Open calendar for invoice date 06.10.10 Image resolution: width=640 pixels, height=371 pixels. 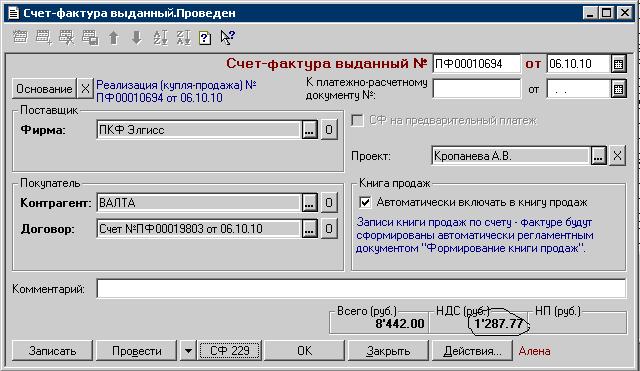point(618,64)
